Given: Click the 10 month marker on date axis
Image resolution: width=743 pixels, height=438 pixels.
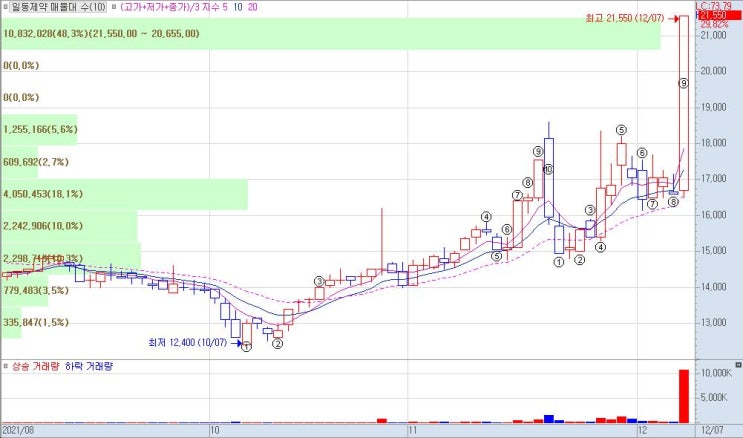Looking at the screenshot, I should 215,430.
